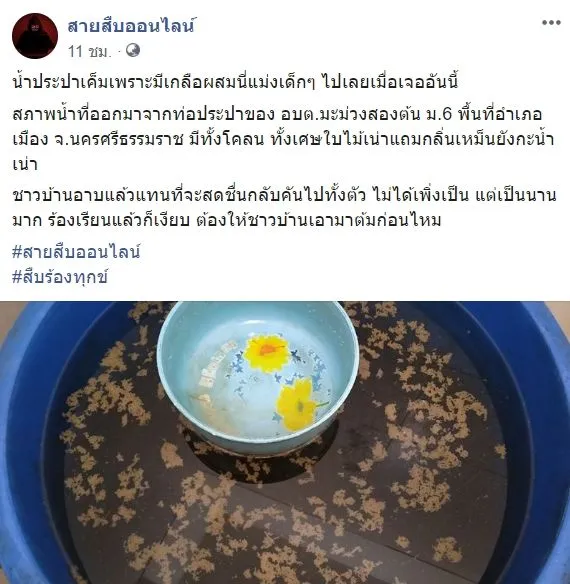Click the globe public-privacy icon
Image resolution: width=570 pixels, height=584 pixels.
(x=133, y=50)
